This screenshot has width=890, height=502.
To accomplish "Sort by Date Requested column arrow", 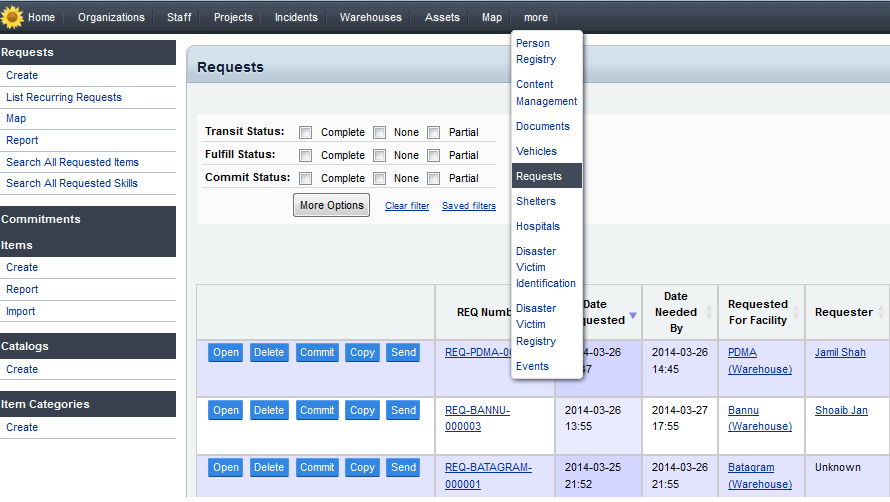I will tap(632, 314).
